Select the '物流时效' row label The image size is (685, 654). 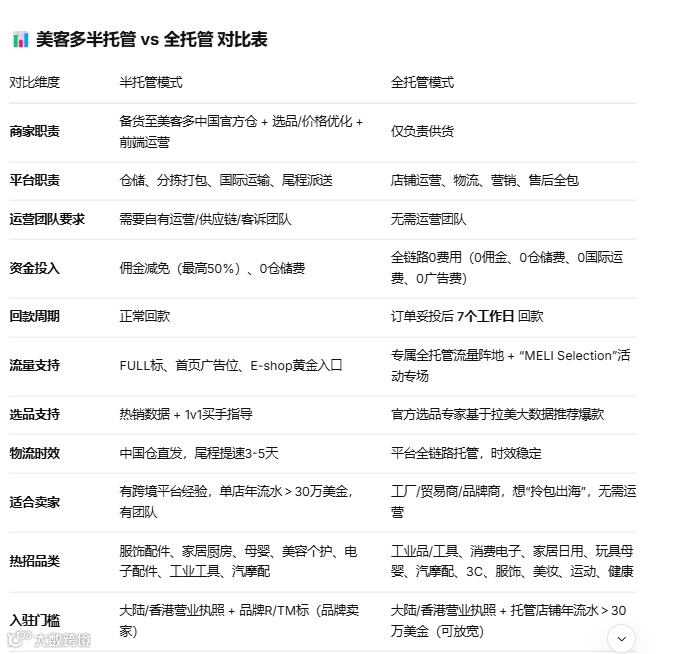[35, 453]
